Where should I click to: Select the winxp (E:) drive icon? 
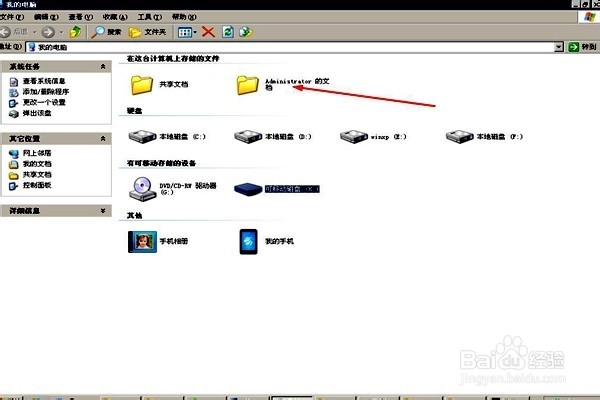click(x=354, y=137)
